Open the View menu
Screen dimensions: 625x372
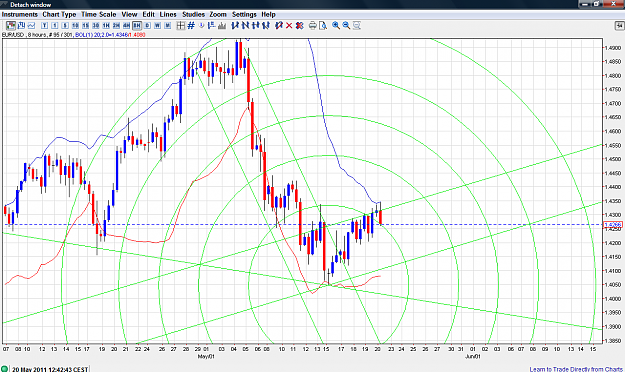click(x=129, y=14)
